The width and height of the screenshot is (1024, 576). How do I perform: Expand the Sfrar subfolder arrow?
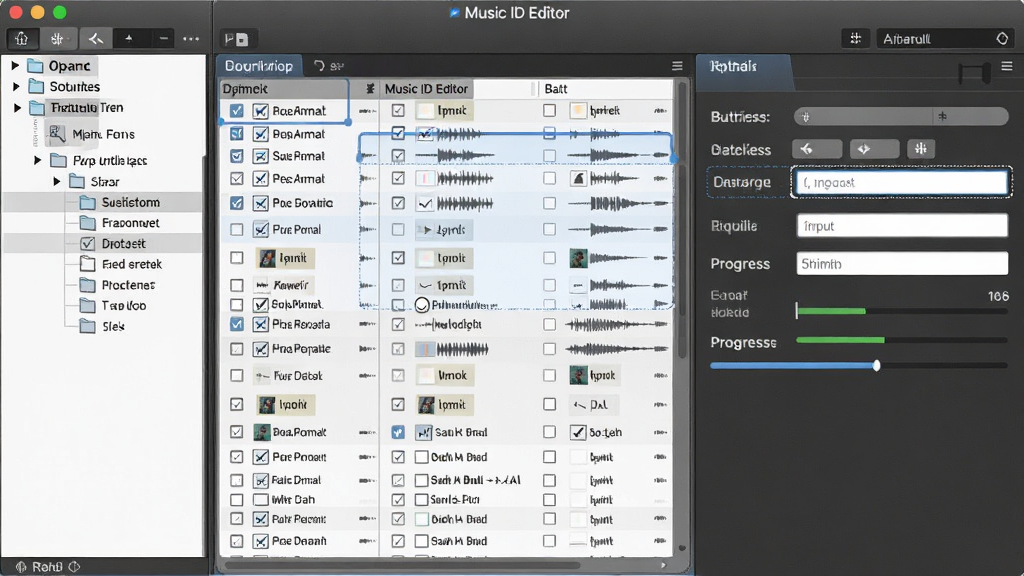[57, 182]
